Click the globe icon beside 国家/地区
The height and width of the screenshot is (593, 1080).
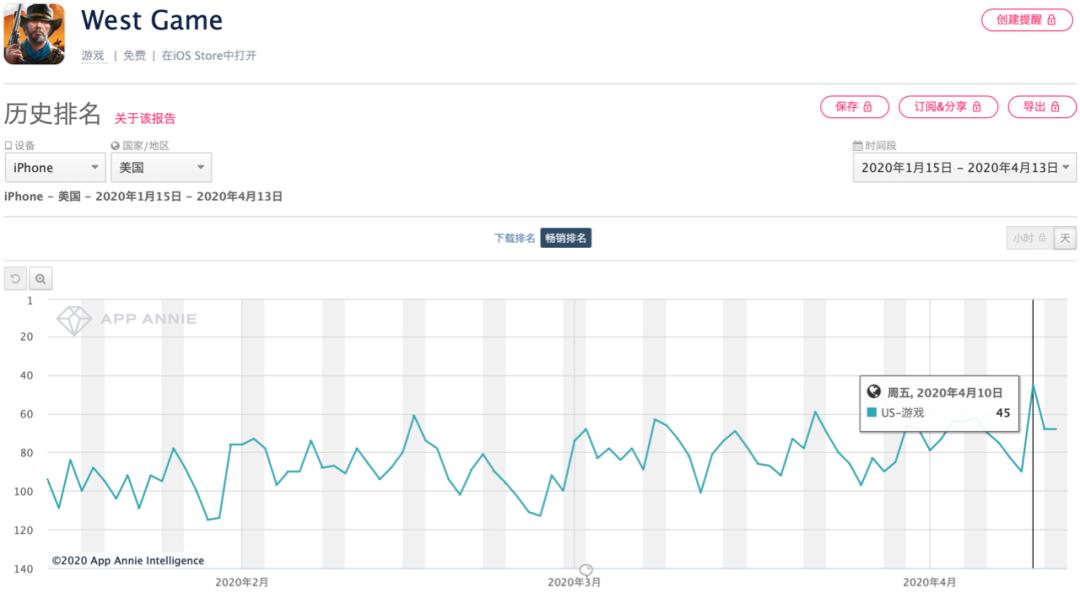115,146
